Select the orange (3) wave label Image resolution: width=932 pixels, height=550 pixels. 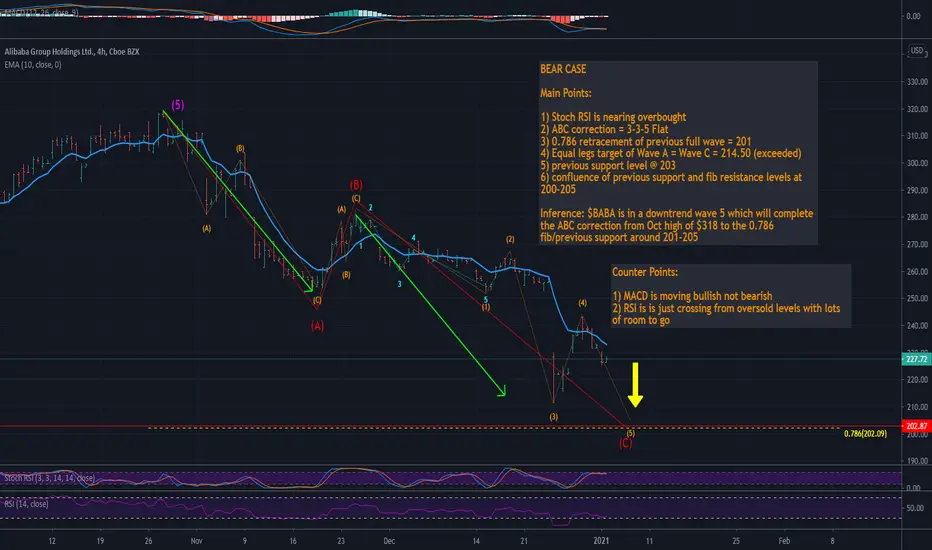tap(553, 417)
